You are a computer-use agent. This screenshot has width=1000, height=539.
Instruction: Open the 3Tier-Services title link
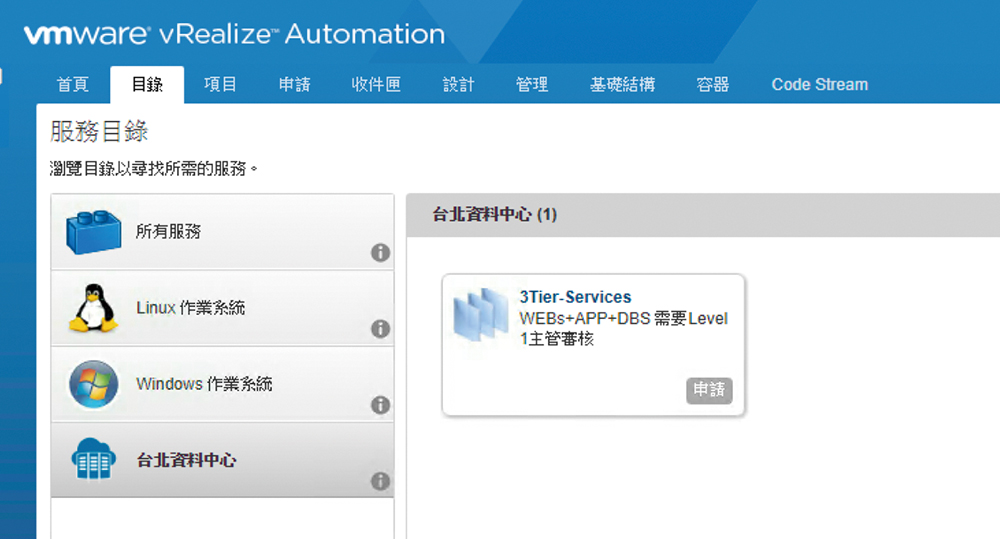coord(575,297)
